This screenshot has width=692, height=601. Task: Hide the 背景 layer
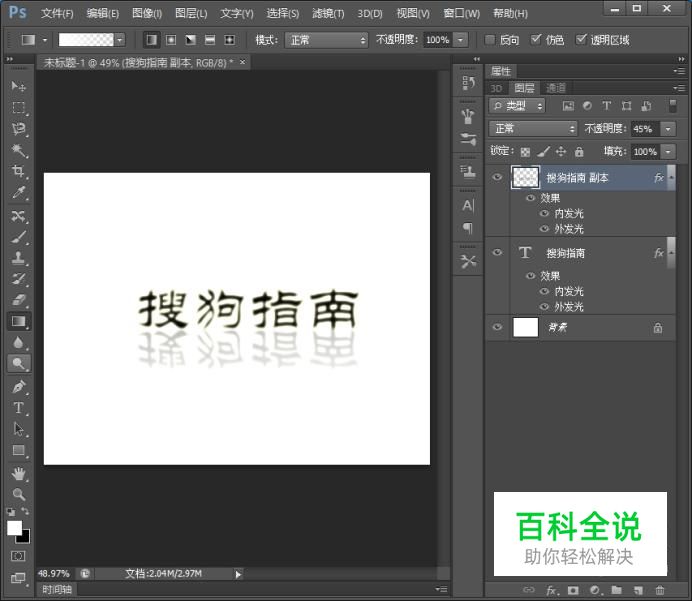[497, 327]
